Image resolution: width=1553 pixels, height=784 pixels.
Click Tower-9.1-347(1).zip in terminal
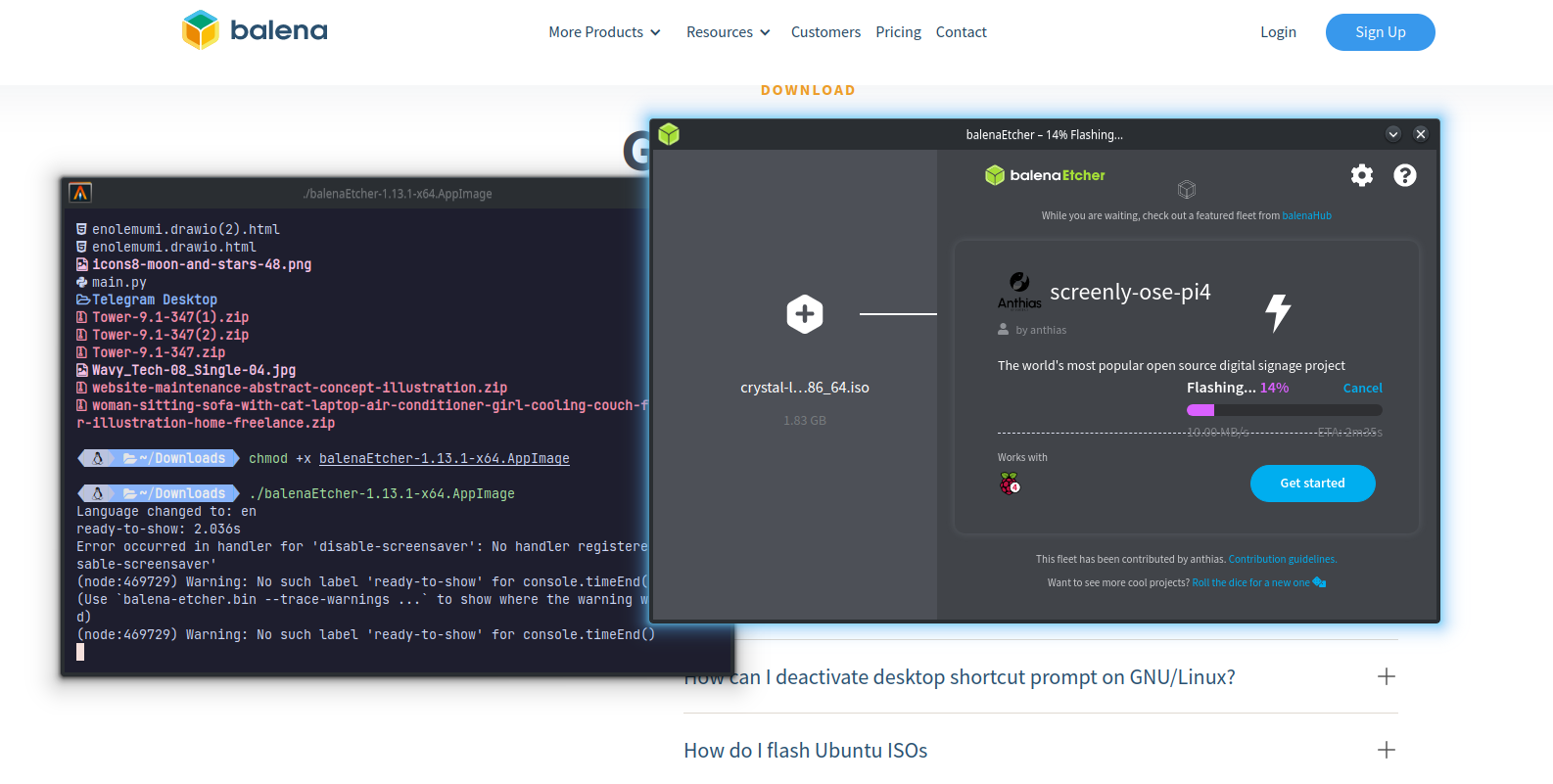click(x=170, y=318)
